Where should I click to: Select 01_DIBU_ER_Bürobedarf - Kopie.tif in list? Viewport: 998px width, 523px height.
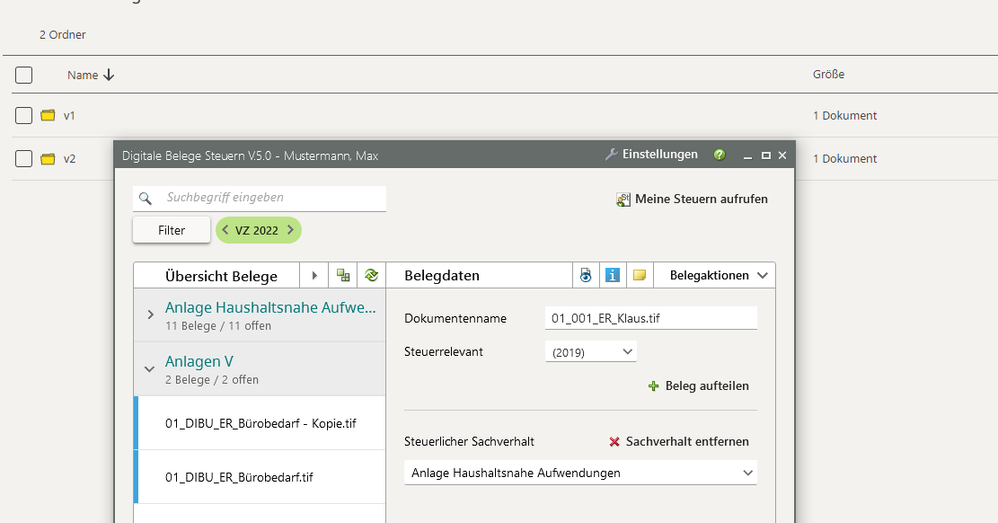tap(260, 423)
